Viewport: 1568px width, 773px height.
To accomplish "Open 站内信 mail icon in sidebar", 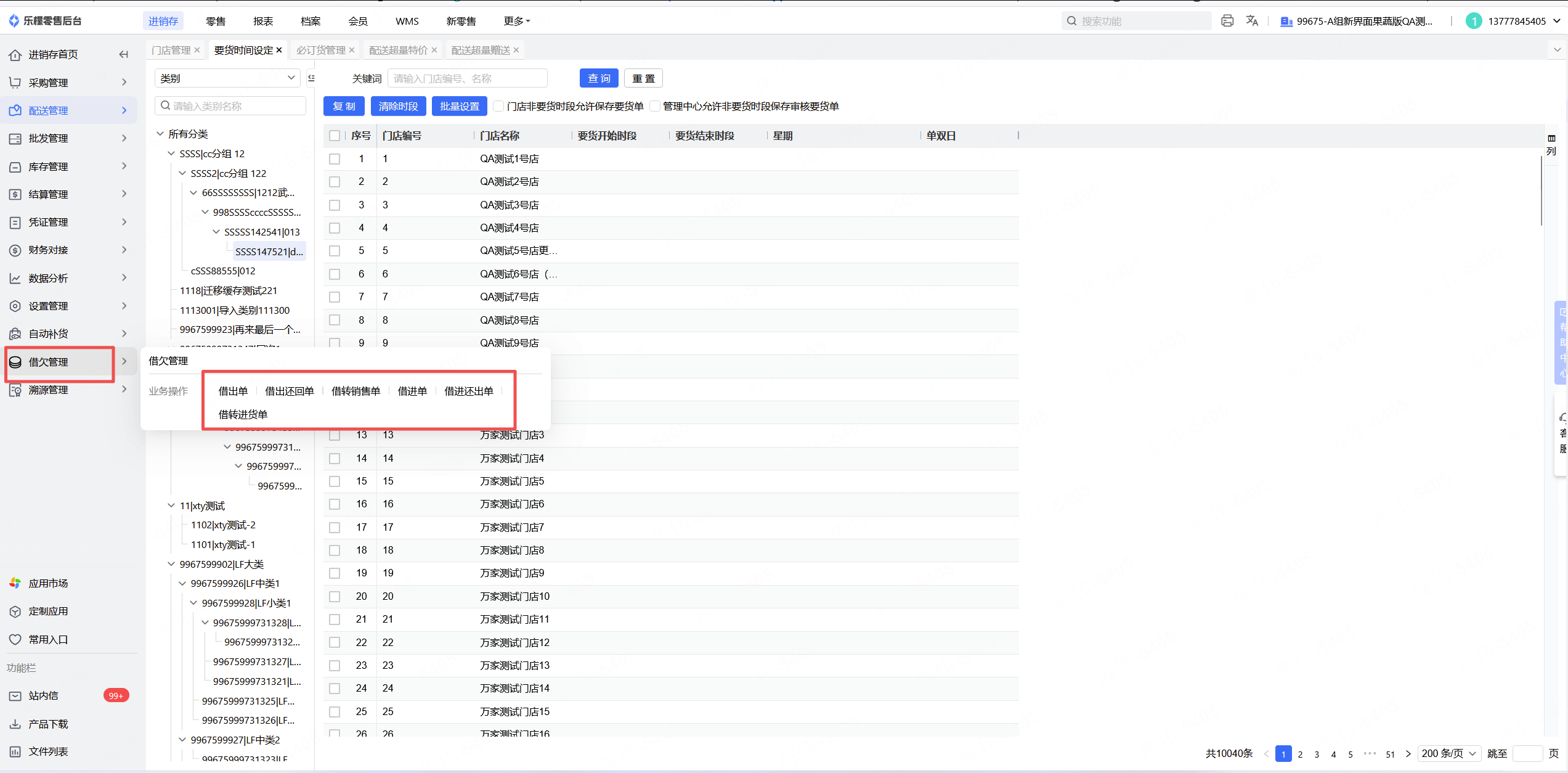I will [x=15, y=696].
